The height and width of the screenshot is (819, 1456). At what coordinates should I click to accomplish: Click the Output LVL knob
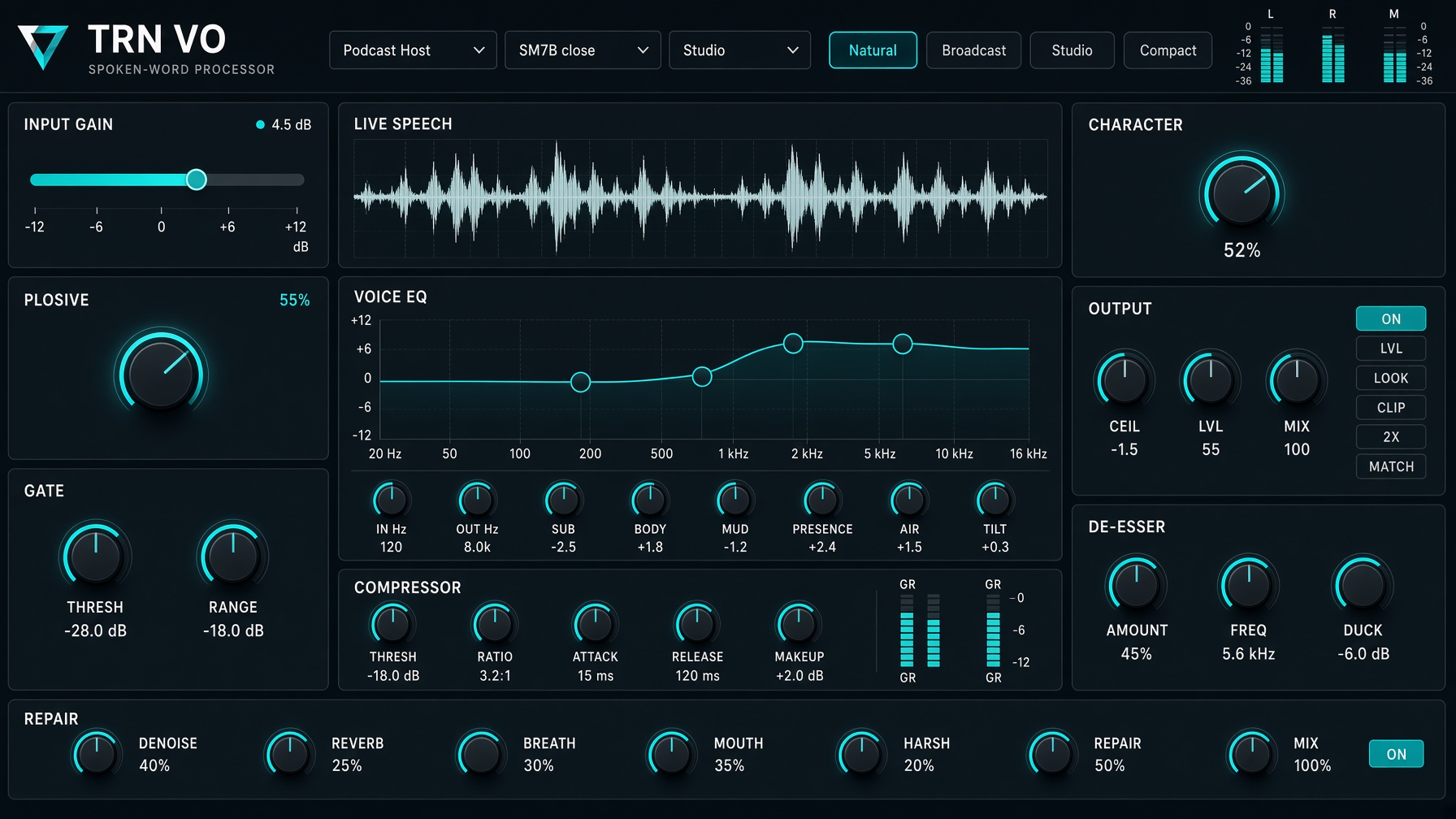[1210, 379]
